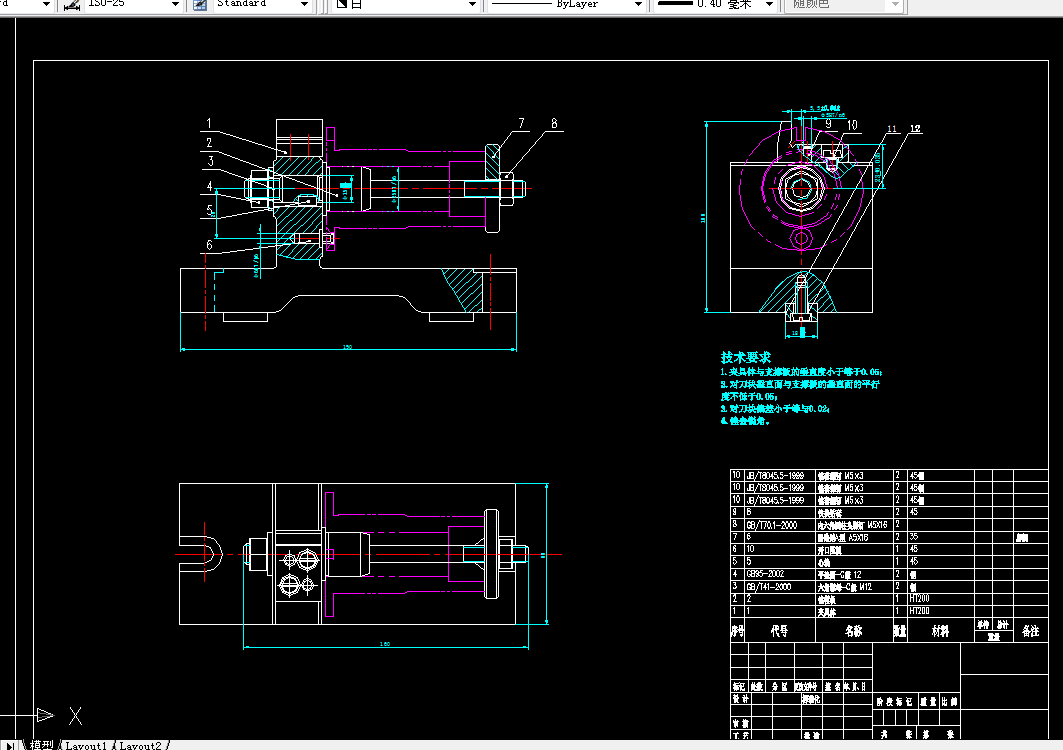The height and width of the screenshot is (750, 1063).
Task: Select technical requirement line 3 ending in 0.02
Action: (775, 409)
